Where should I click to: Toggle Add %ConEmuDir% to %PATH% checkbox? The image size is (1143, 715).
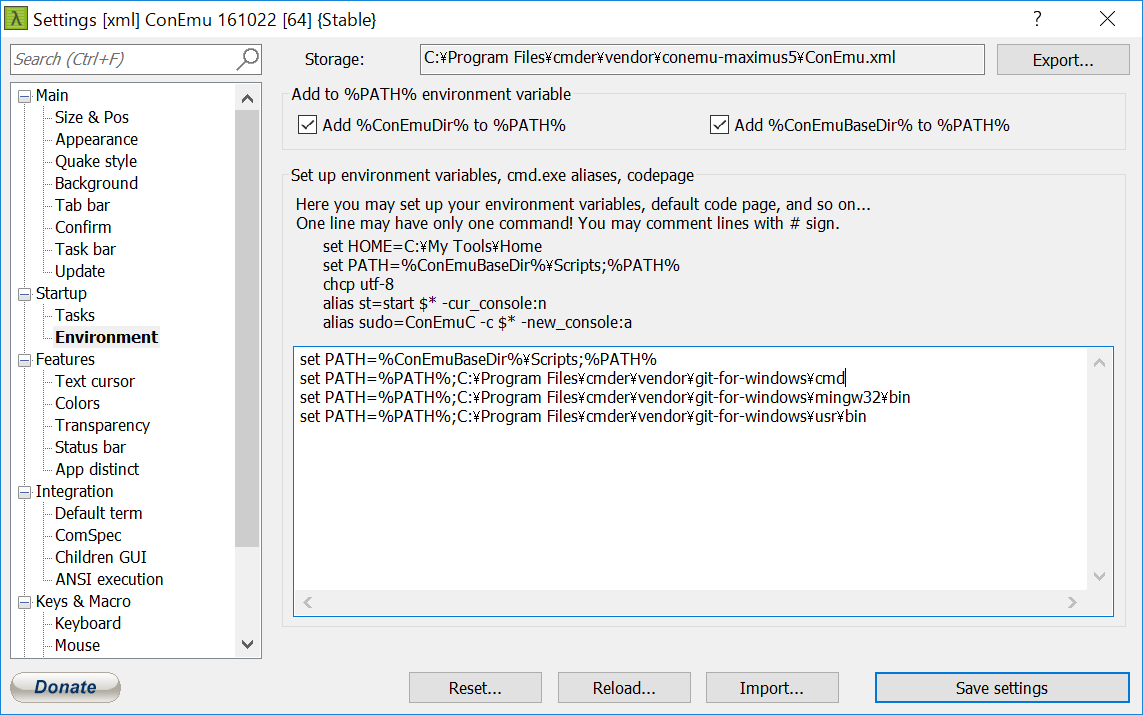click(307, 125)
